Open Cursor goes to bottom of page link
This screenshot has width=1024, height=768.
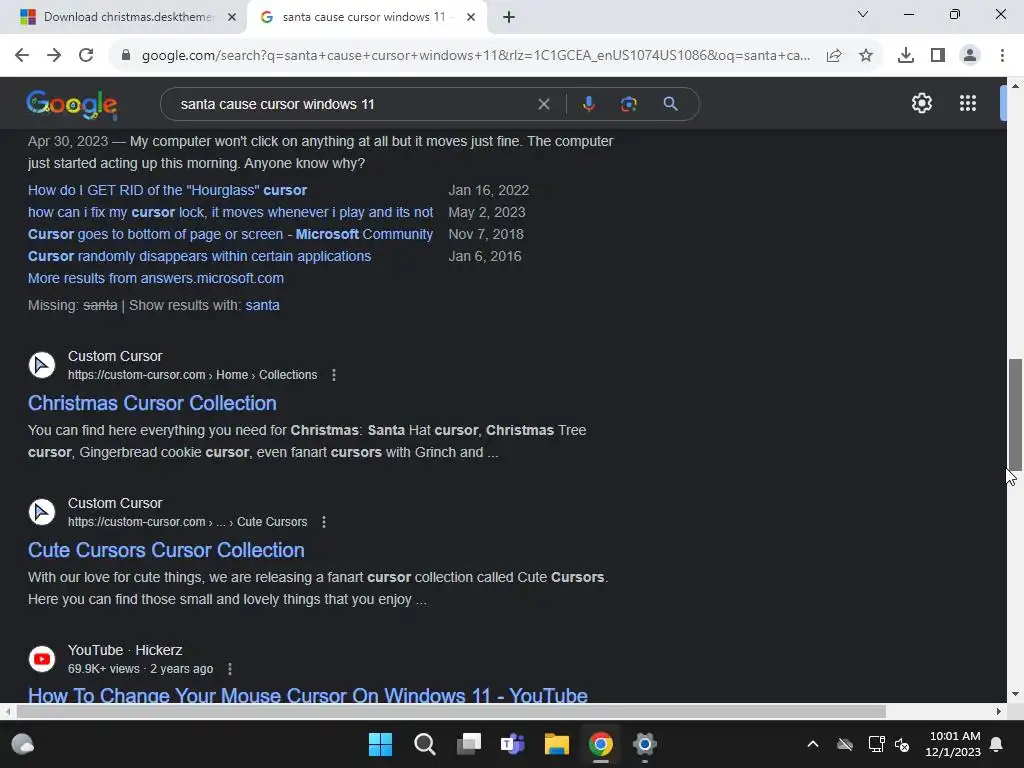[231, 234]
